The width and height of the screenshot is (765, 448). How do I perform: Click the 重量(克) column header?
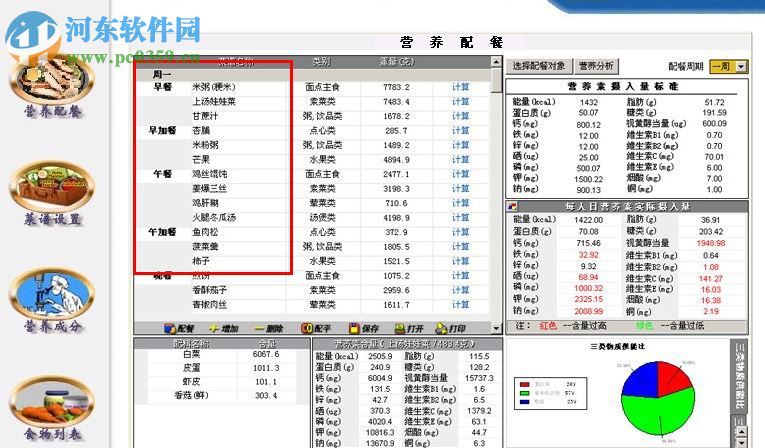pos(396,62)
